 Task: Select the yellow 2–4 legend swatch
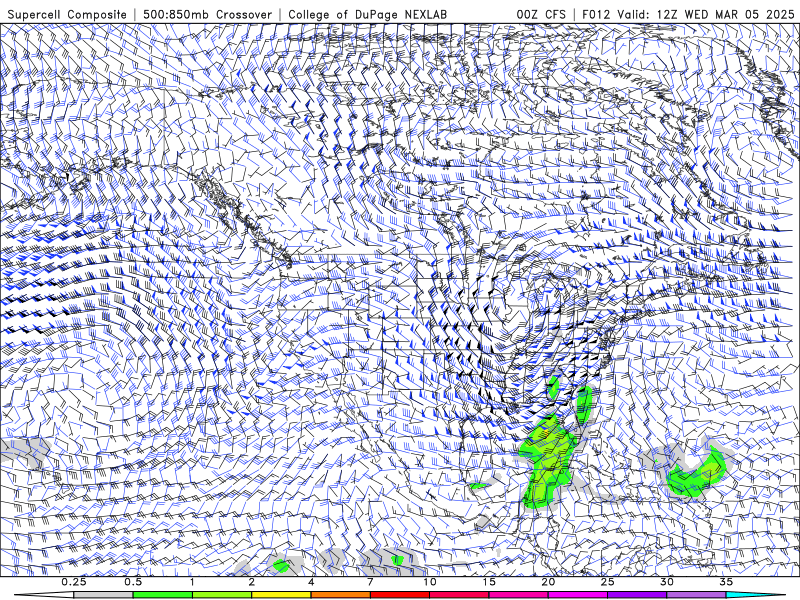(x=281, y=595)
